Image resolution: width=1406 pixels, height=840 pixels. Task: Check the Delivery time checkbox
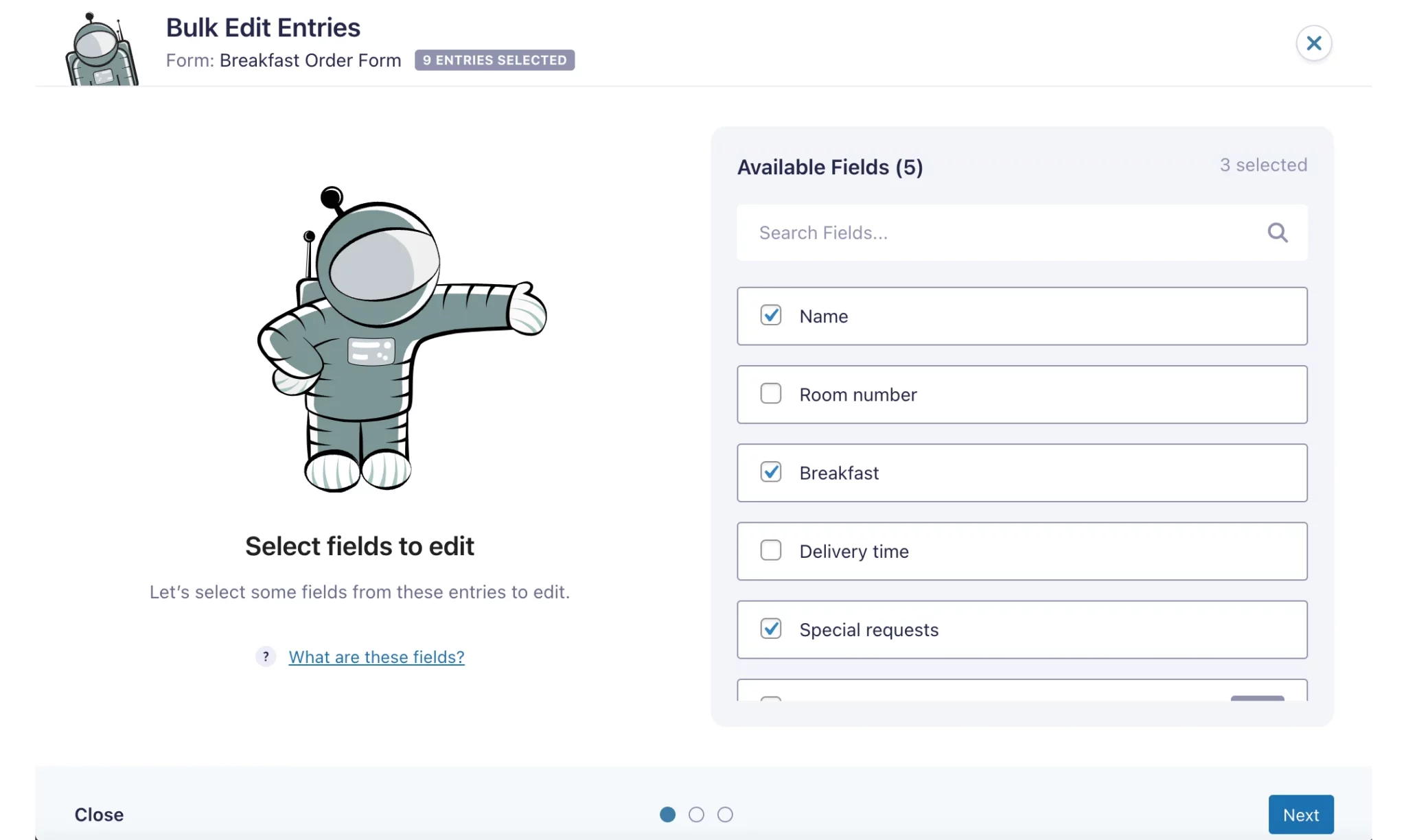coord(770,550)
